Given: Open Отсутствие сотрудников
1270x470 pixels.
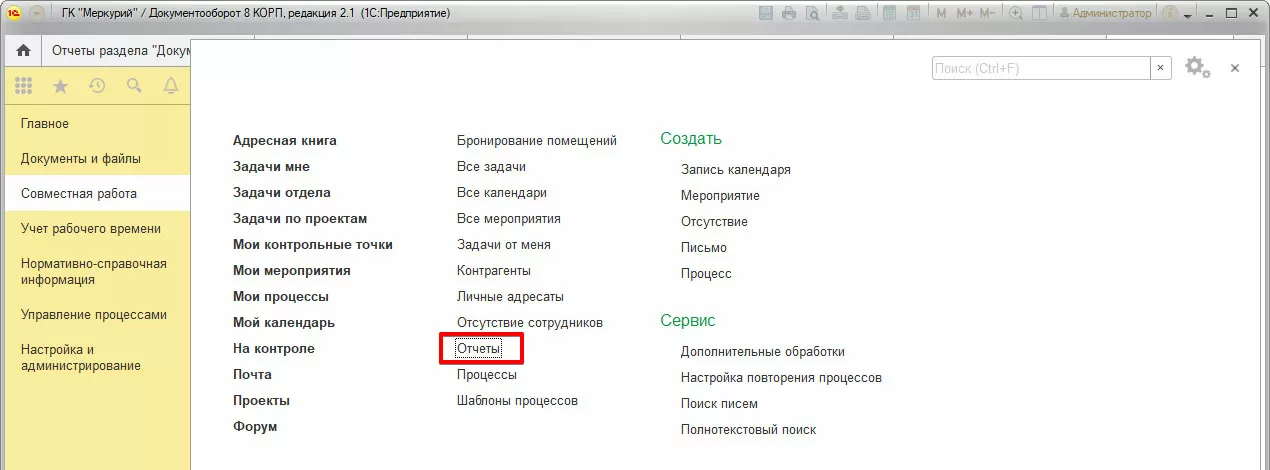Looking at the screenshot, I should (x=530, y=323).
